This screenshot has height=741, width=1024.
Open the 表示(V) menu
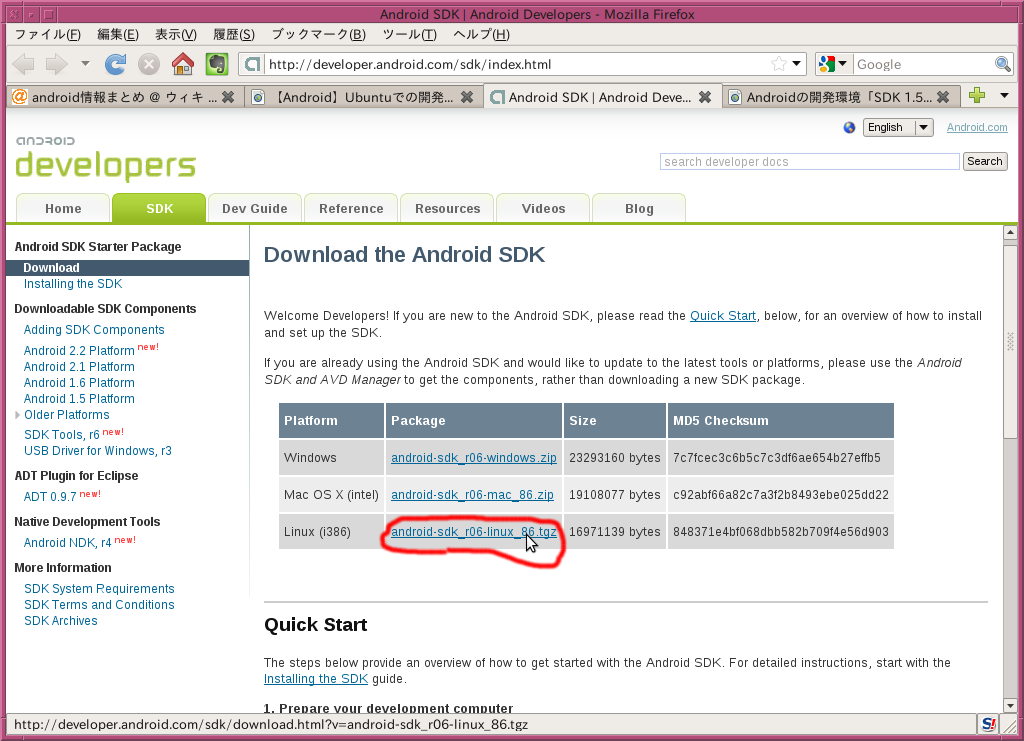click(176, 35)
